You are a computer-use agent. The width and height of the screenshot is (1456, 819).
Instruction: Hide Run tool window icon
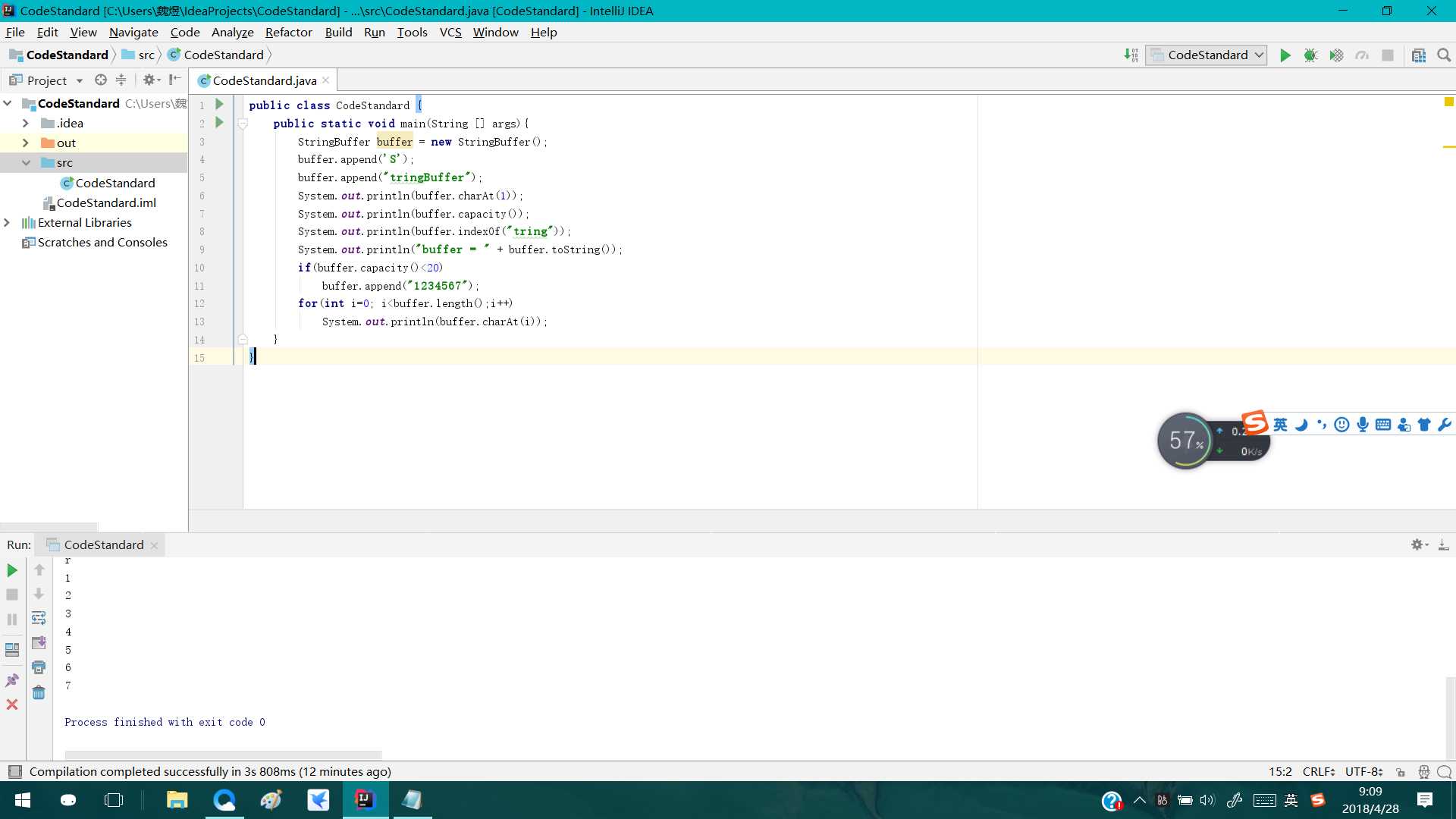(x=1443, y=544)
